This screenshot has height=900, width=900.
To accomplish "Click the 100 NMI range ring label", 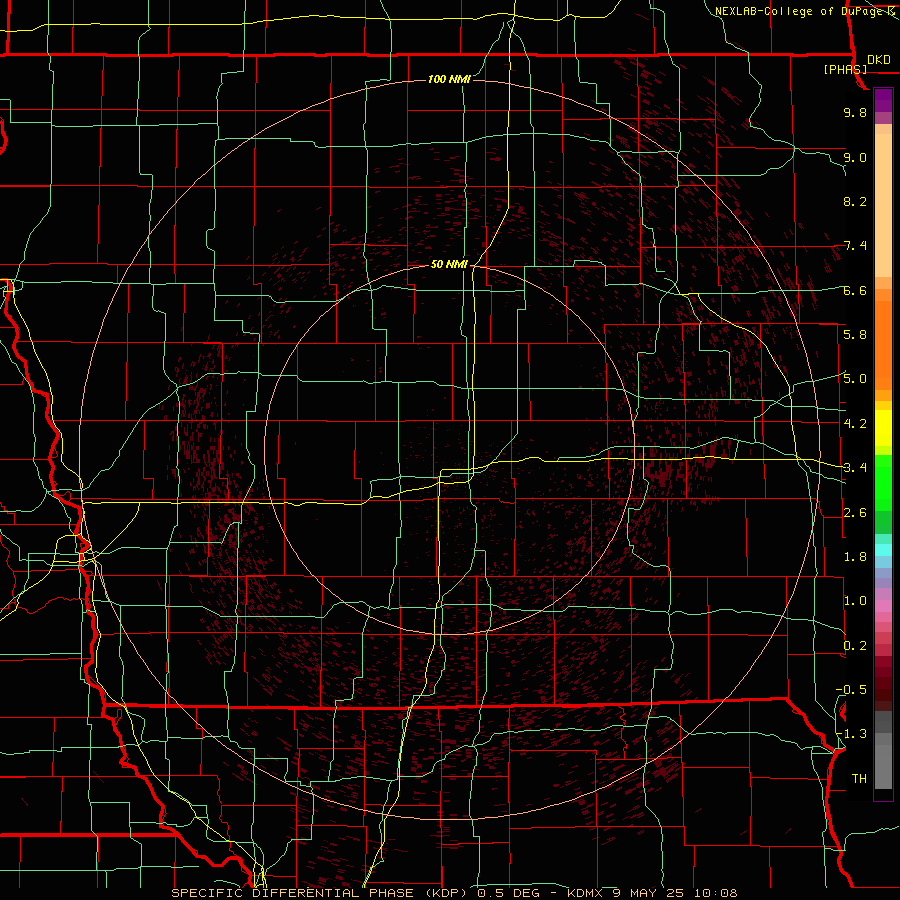I will click(x=449, y=79).
